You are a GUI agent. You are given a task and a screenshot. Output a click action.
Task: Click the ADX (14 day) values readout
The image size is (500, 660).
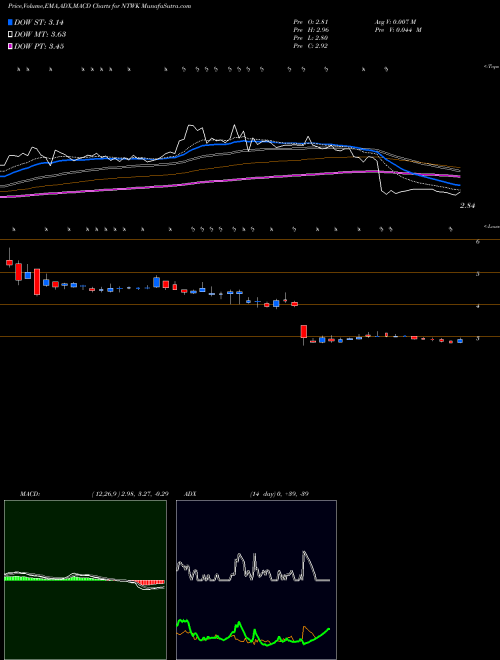coord(279,494)
